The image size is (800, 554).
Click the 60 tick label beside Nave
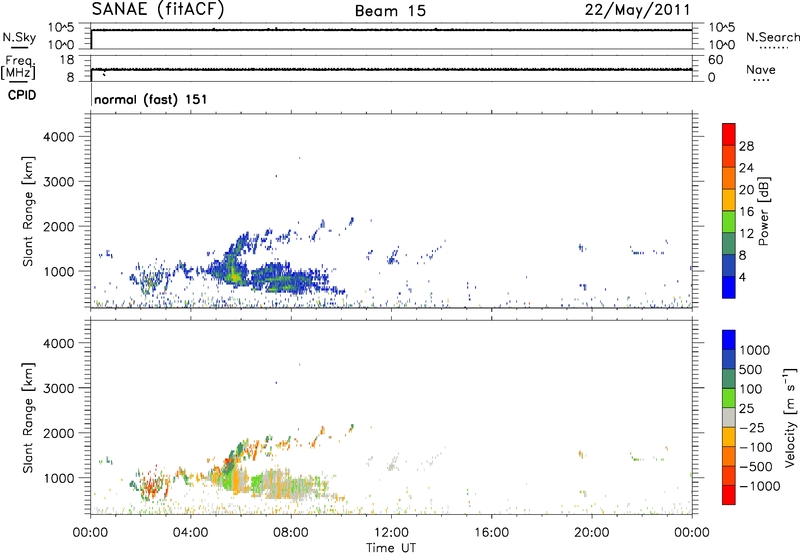point(715,60)
